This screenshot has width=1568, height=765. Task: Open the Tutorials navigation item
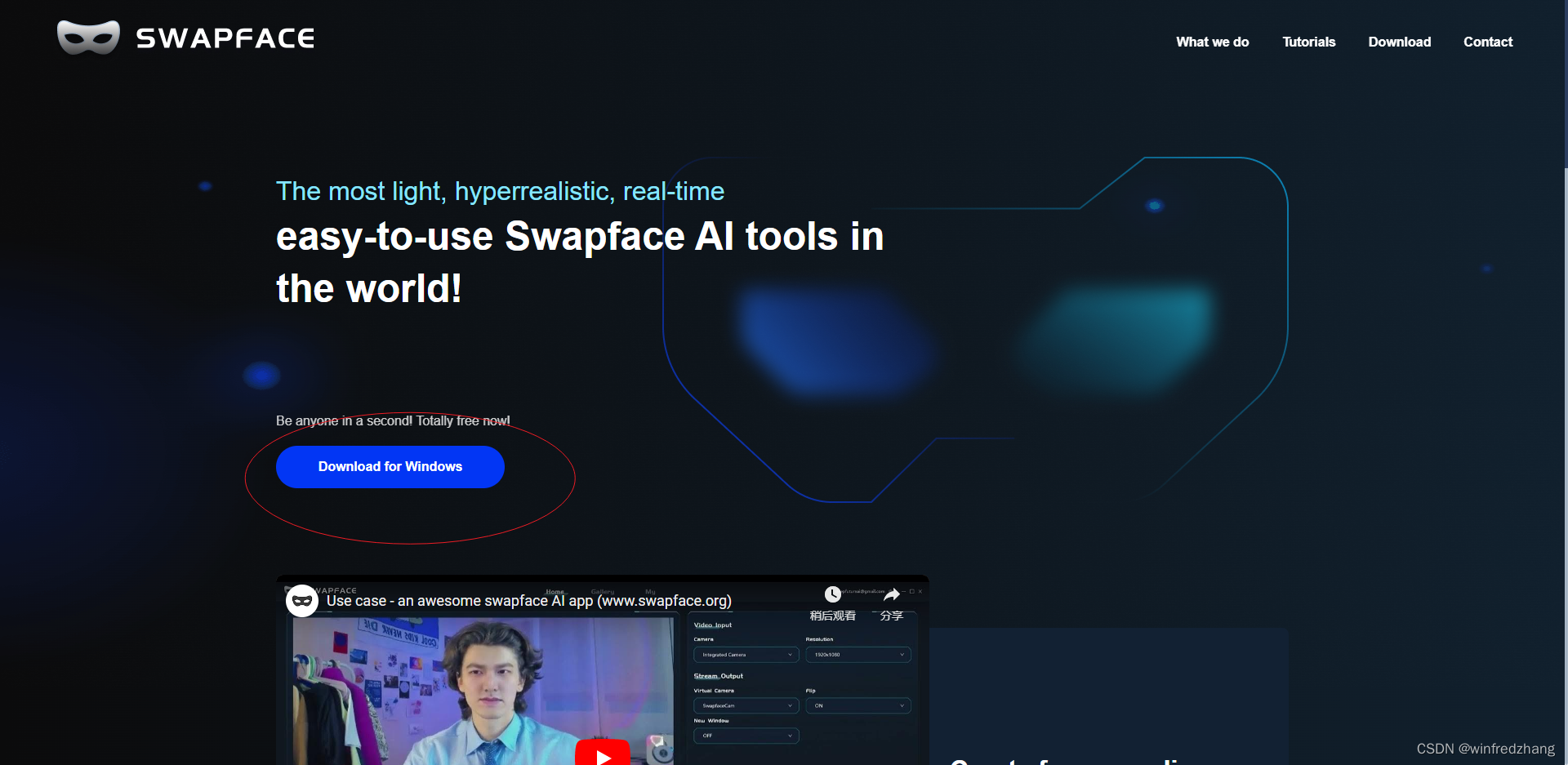[1308, 42]
